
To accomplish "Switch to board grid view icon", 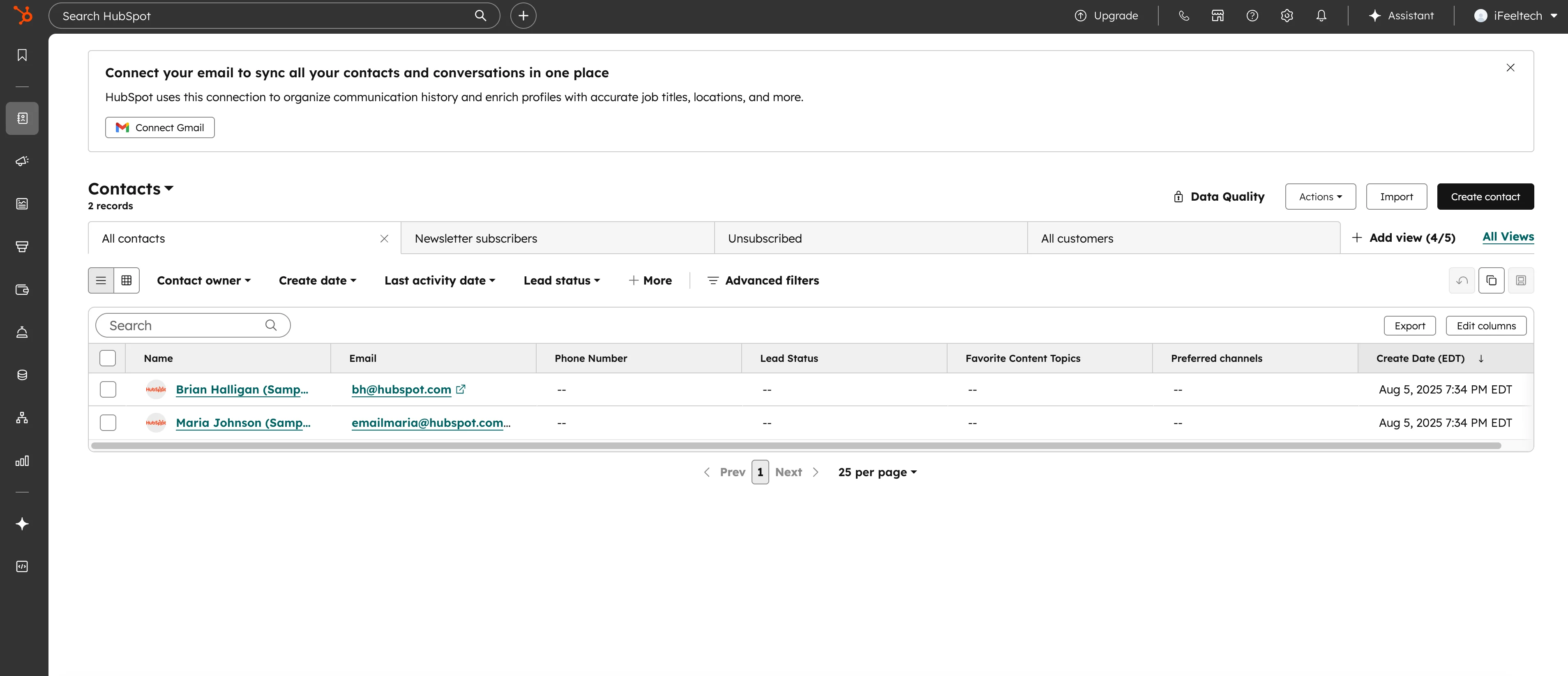I will pyautogui.click(x=127, y=281).
